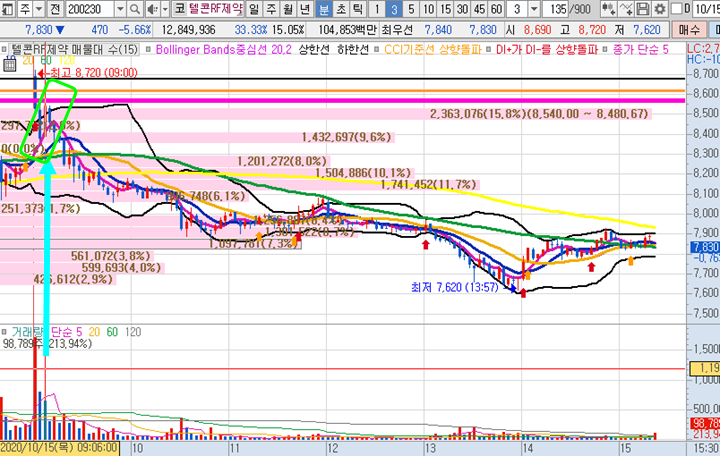Viewport: 720px width, 456px height.
Task: Click volume profile 1,432,697(9.6%) label
Action: tap(347, 137)
